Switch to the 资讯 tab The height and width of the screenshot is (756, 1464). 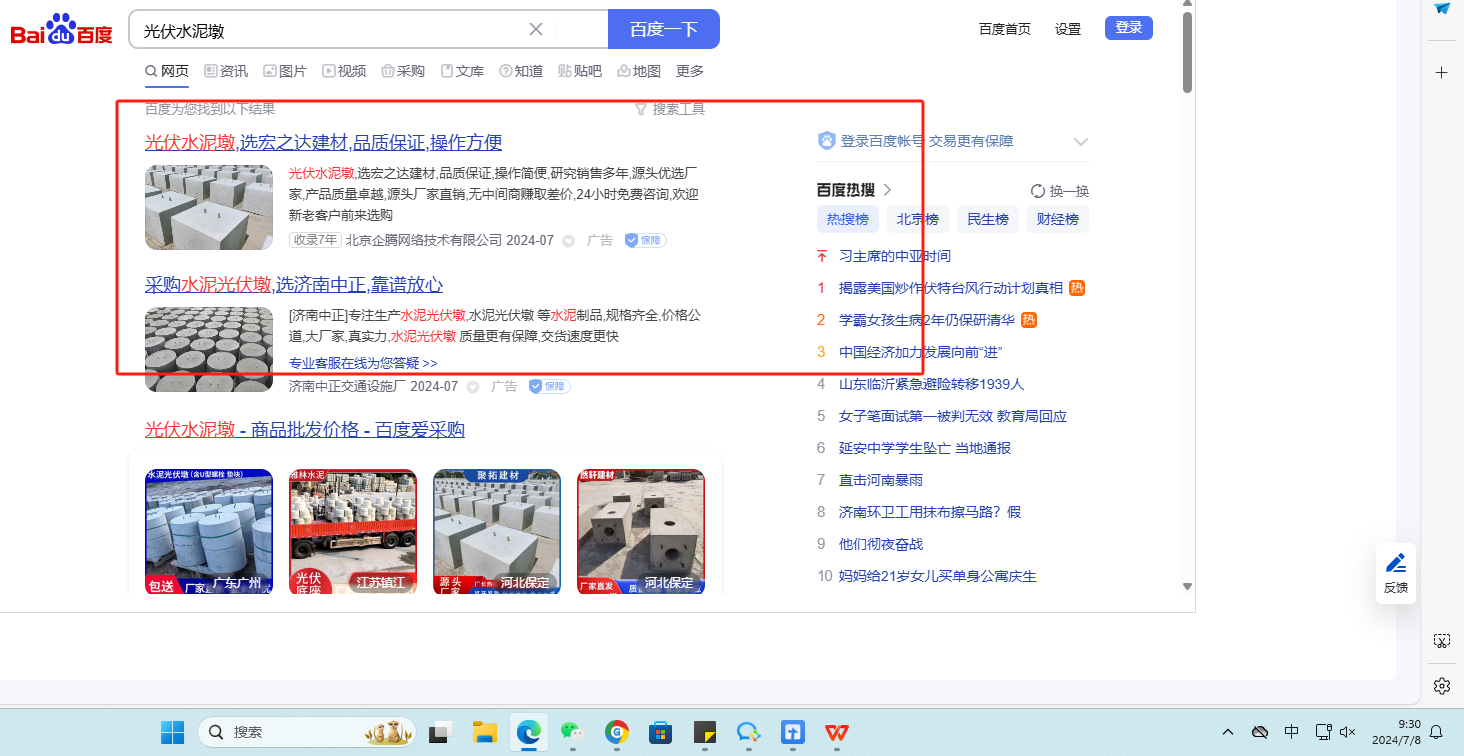point(226,71)
